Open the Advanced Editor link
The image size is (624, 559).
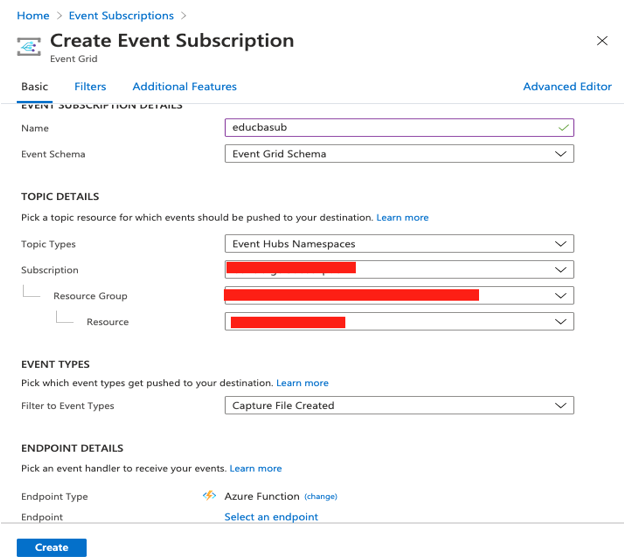click(567, 87)
